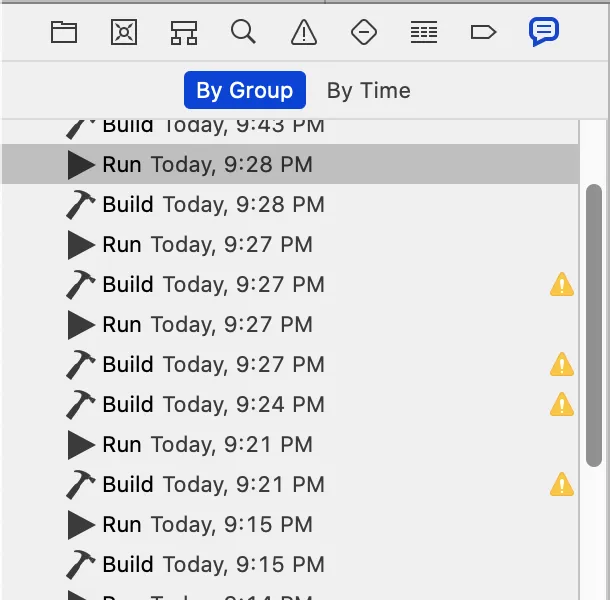Select the Build Today 9:15 PM log
Screen dimensions: 610x600
pos(290,564)
